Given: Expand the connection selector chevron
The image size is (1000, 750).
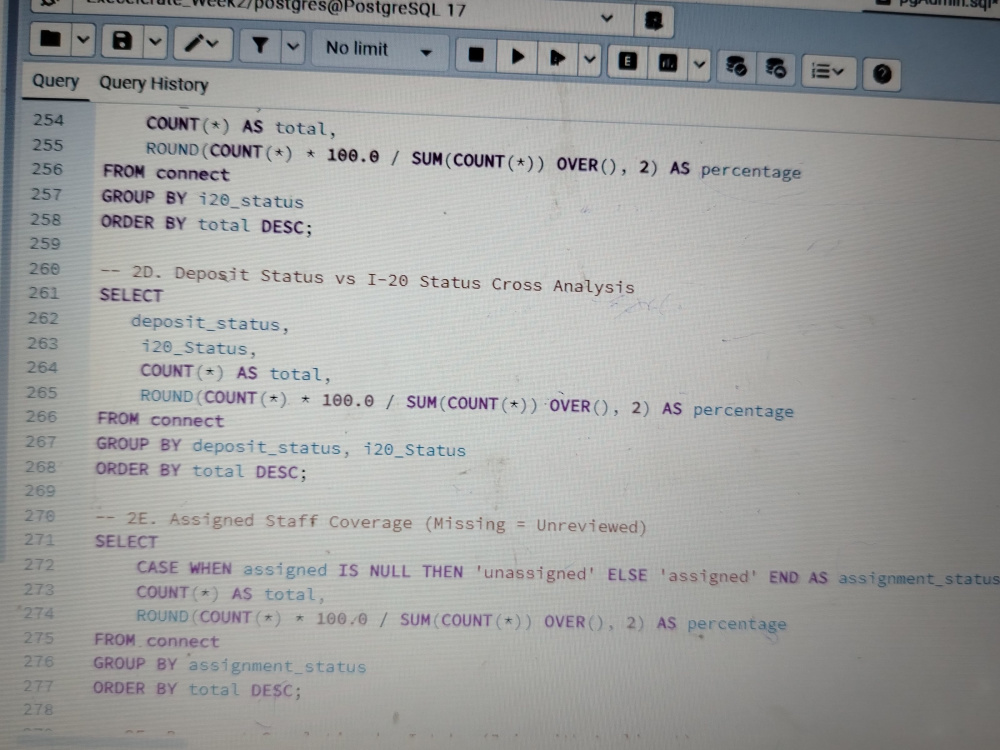Looking at the screenshot, I should point(607,18).
